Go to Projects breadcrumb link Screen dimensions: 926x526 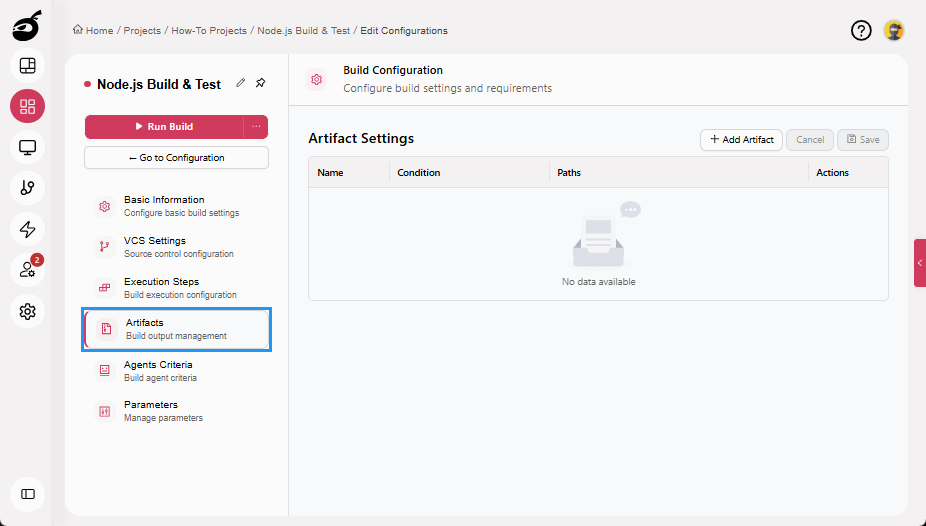click(142, 31)
